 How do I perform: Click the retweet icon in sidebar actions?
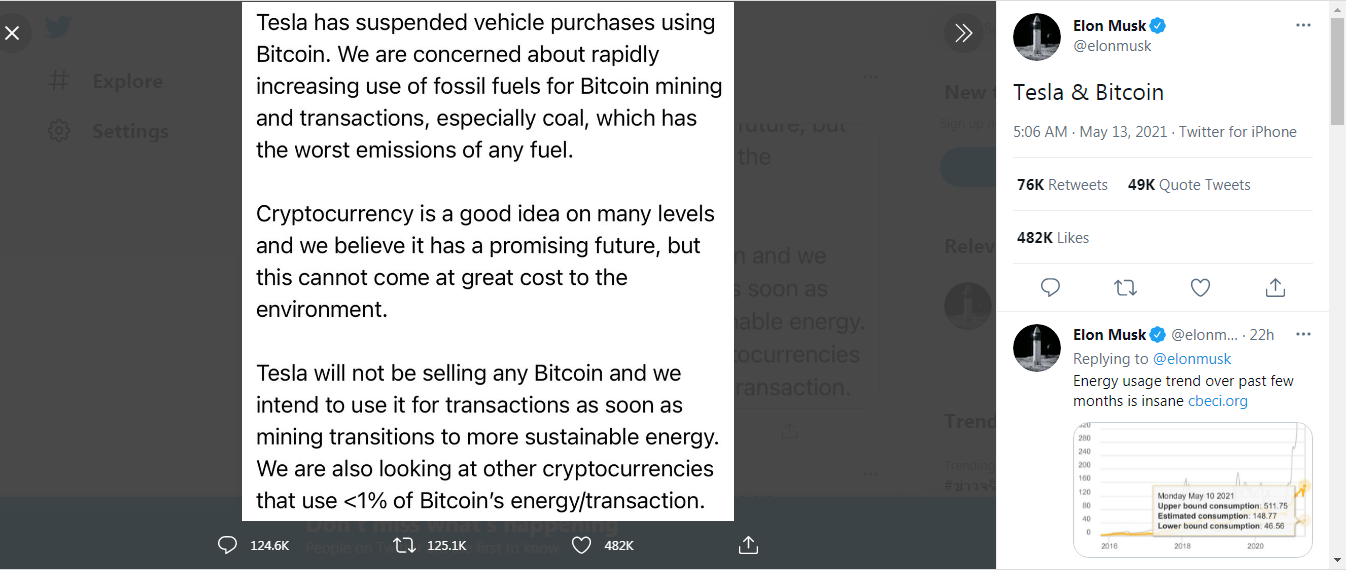tap(1125, 288)
